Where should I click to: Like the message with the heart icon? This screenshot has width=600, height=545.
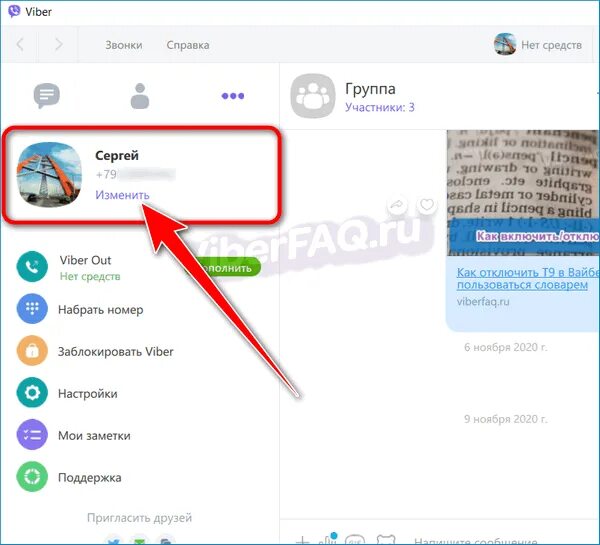[x=427, y=205]
